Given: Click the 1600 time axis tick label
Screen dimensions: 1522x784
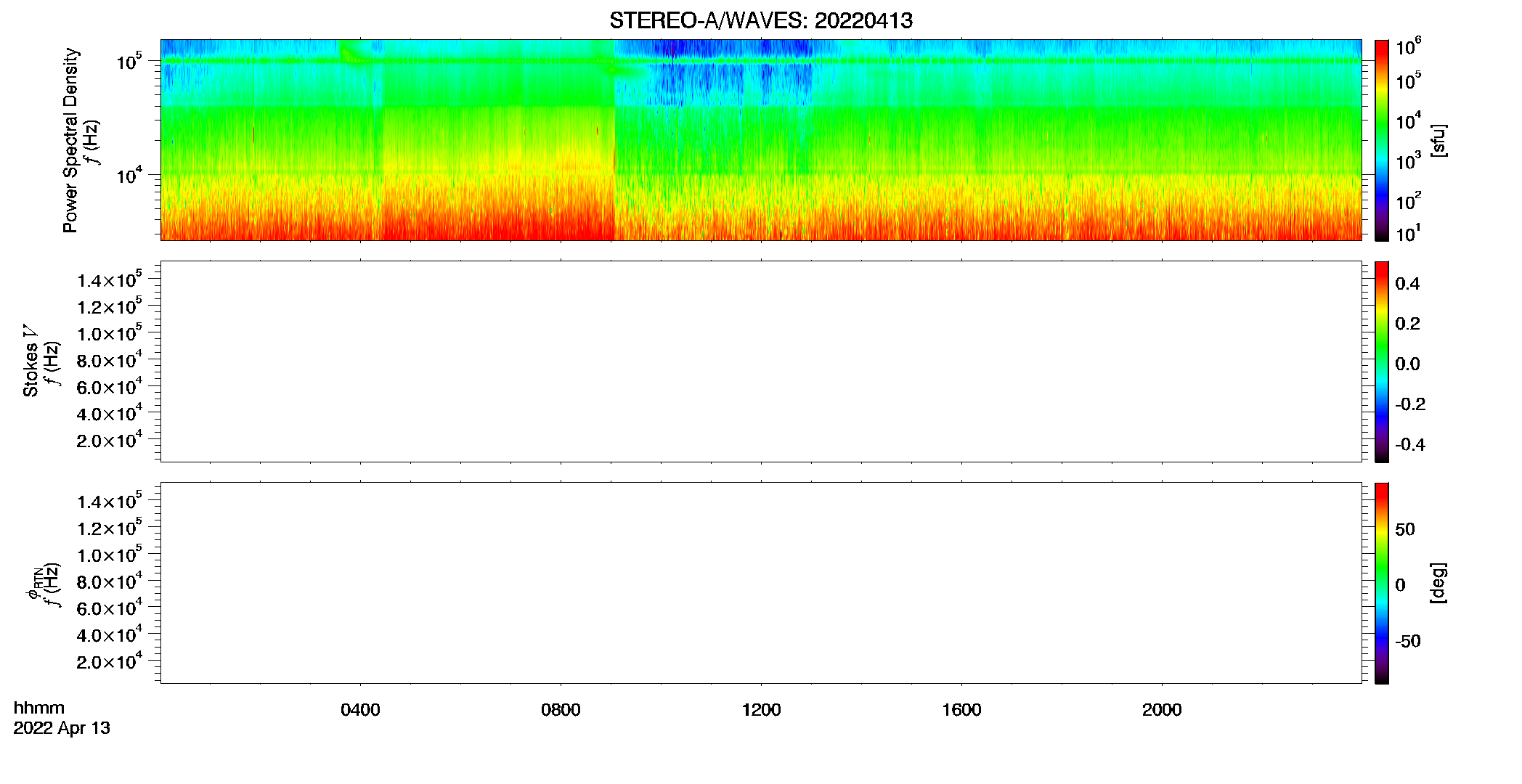Looking at the screenshot, I should [x=961, y=710].
